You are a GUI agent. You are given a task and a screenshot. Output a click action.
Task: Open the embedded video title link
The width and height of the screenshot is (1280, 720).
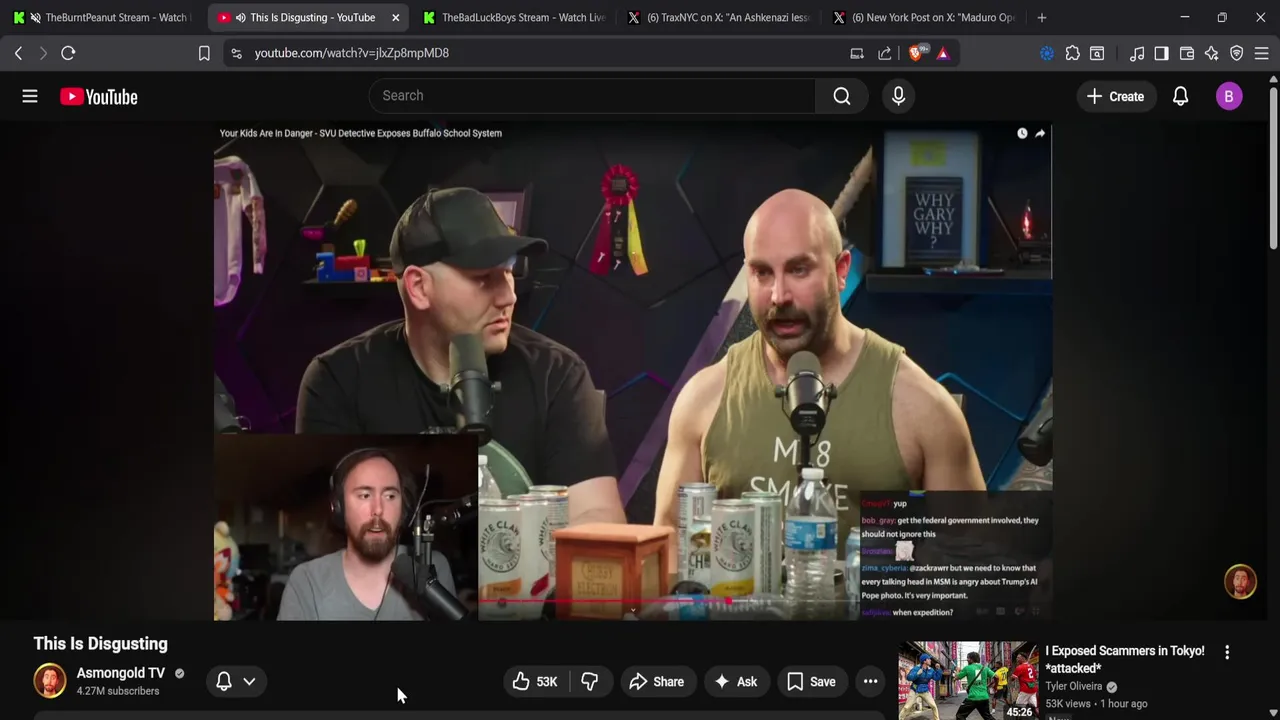point(360,133)
